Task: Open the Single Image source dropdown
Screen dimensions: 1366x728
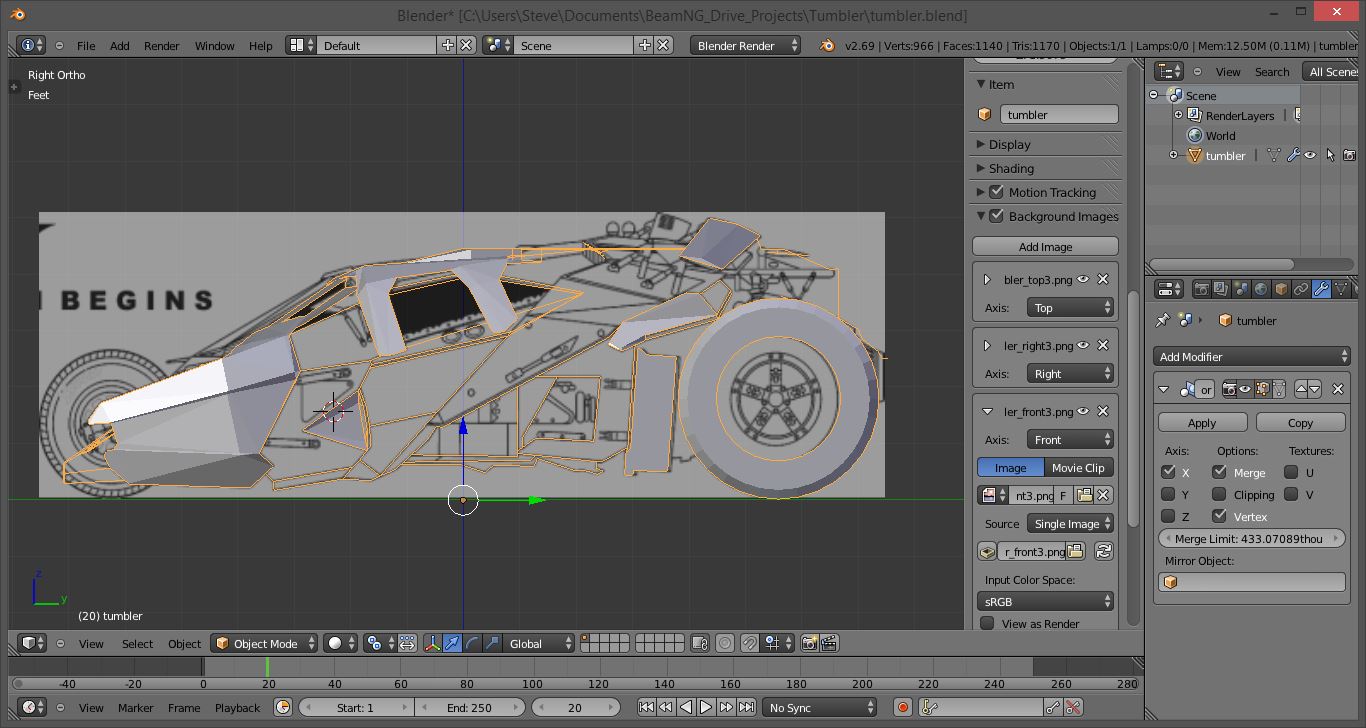Action: [x=1070, y=523]
